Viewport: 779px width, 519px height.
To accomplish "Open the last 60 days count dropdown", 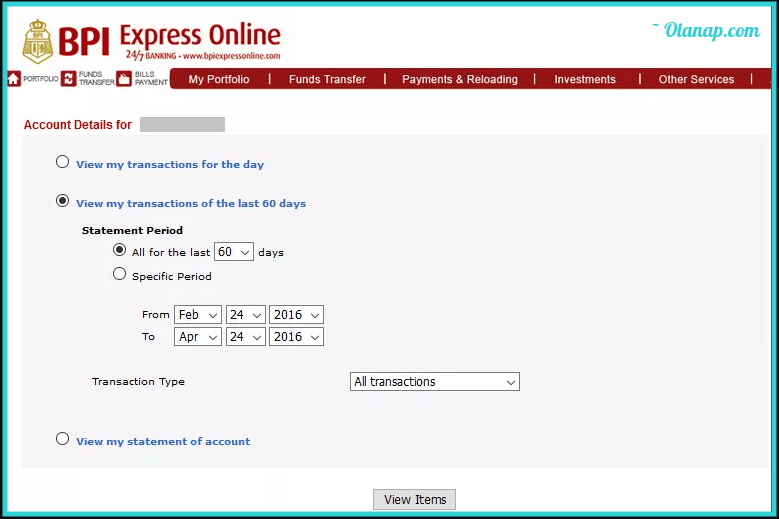I will [x=234, y=252].
